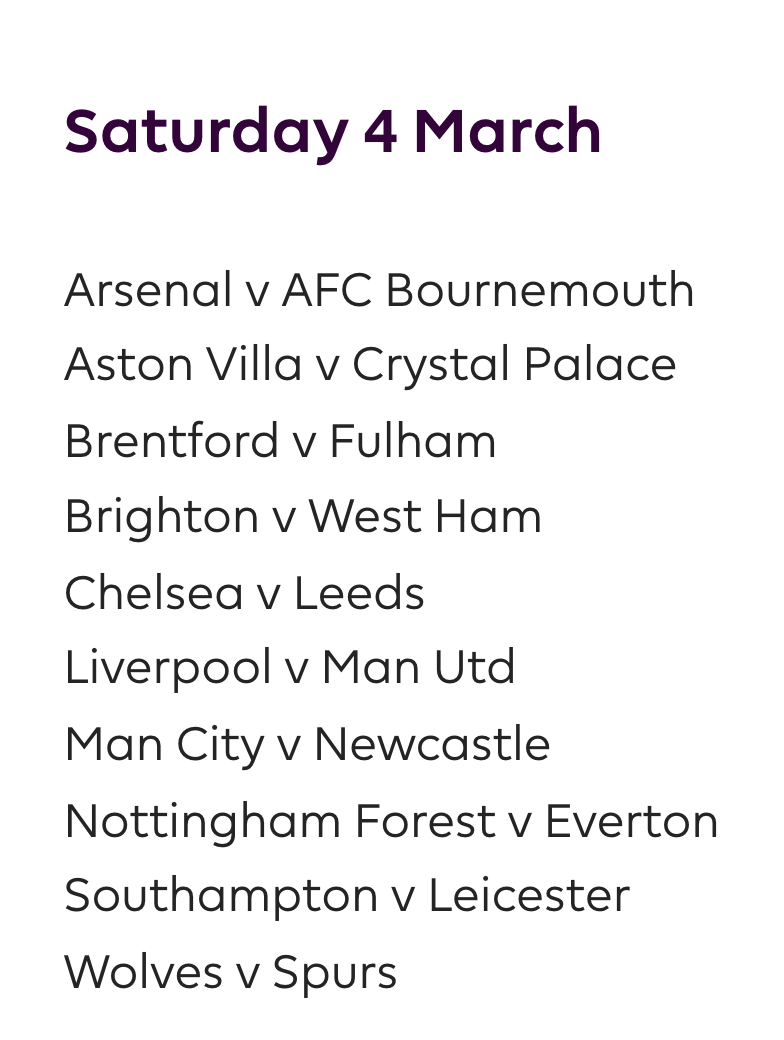Click the Liverpool team name
This screenshot has width=784, height=1040.
(x=168, y=669)
